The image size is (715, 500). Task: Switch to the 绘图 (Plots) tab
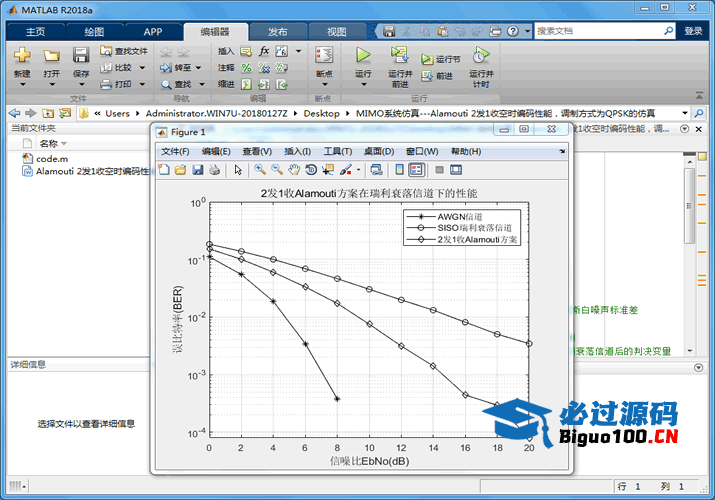[x=94, y=31]
